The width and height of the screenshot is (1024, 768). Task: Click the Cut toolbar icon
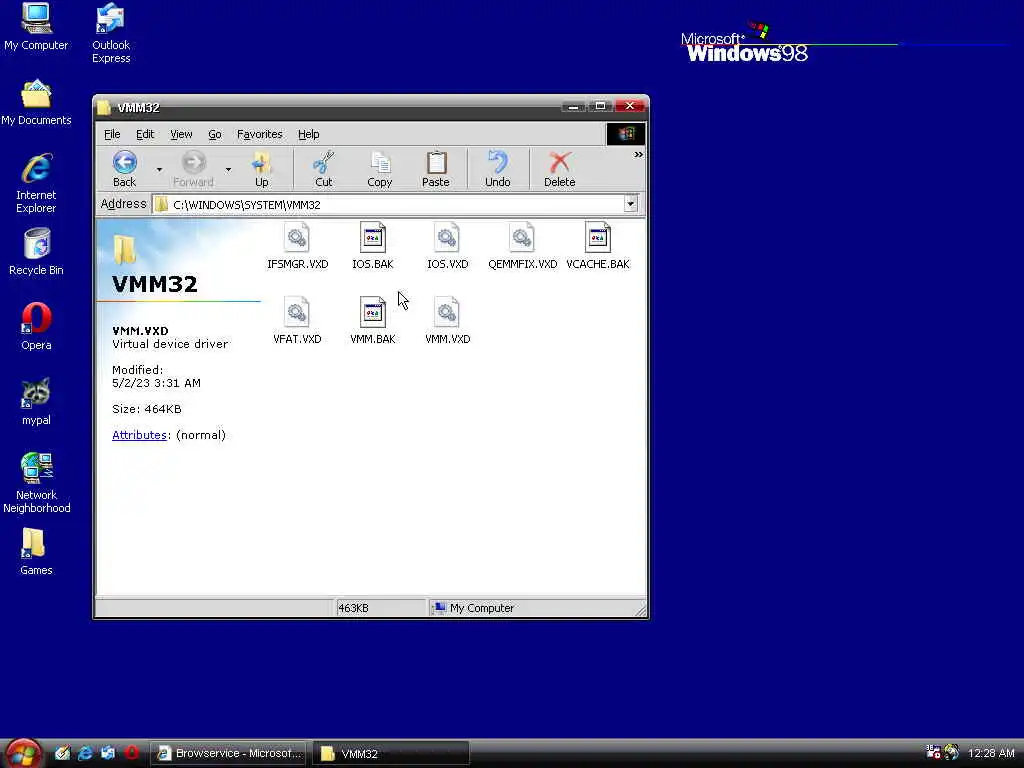[323, 169]
